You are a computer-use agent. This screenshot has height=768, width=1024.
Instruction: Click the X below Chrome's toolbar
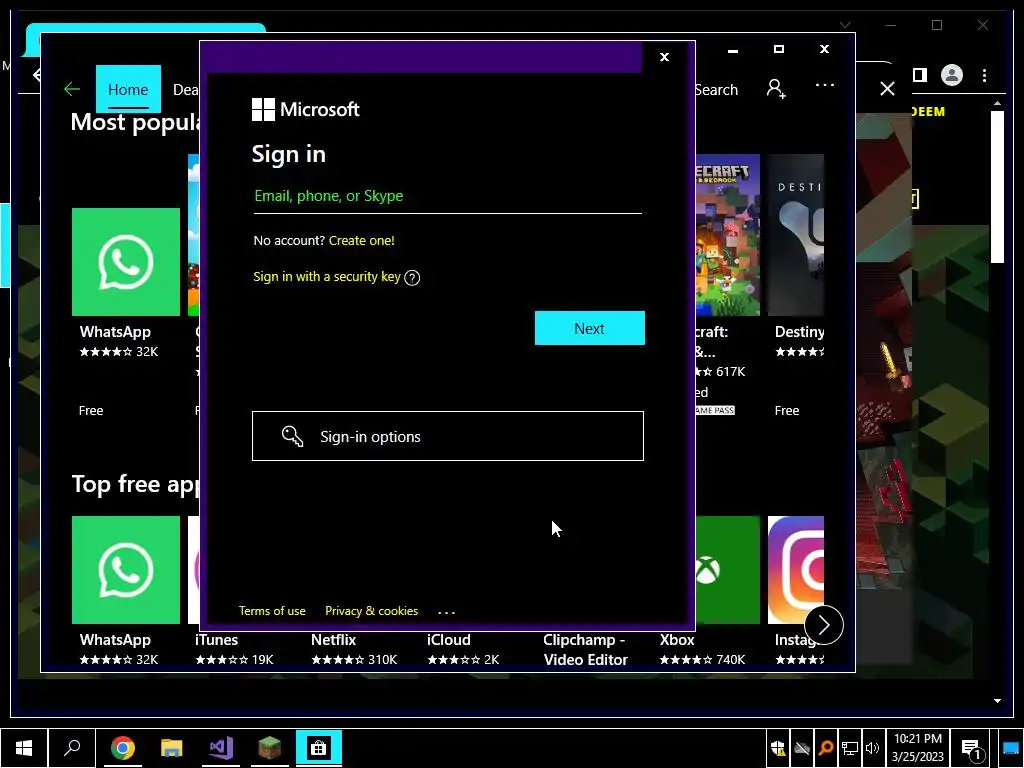[x=887, y=89]
